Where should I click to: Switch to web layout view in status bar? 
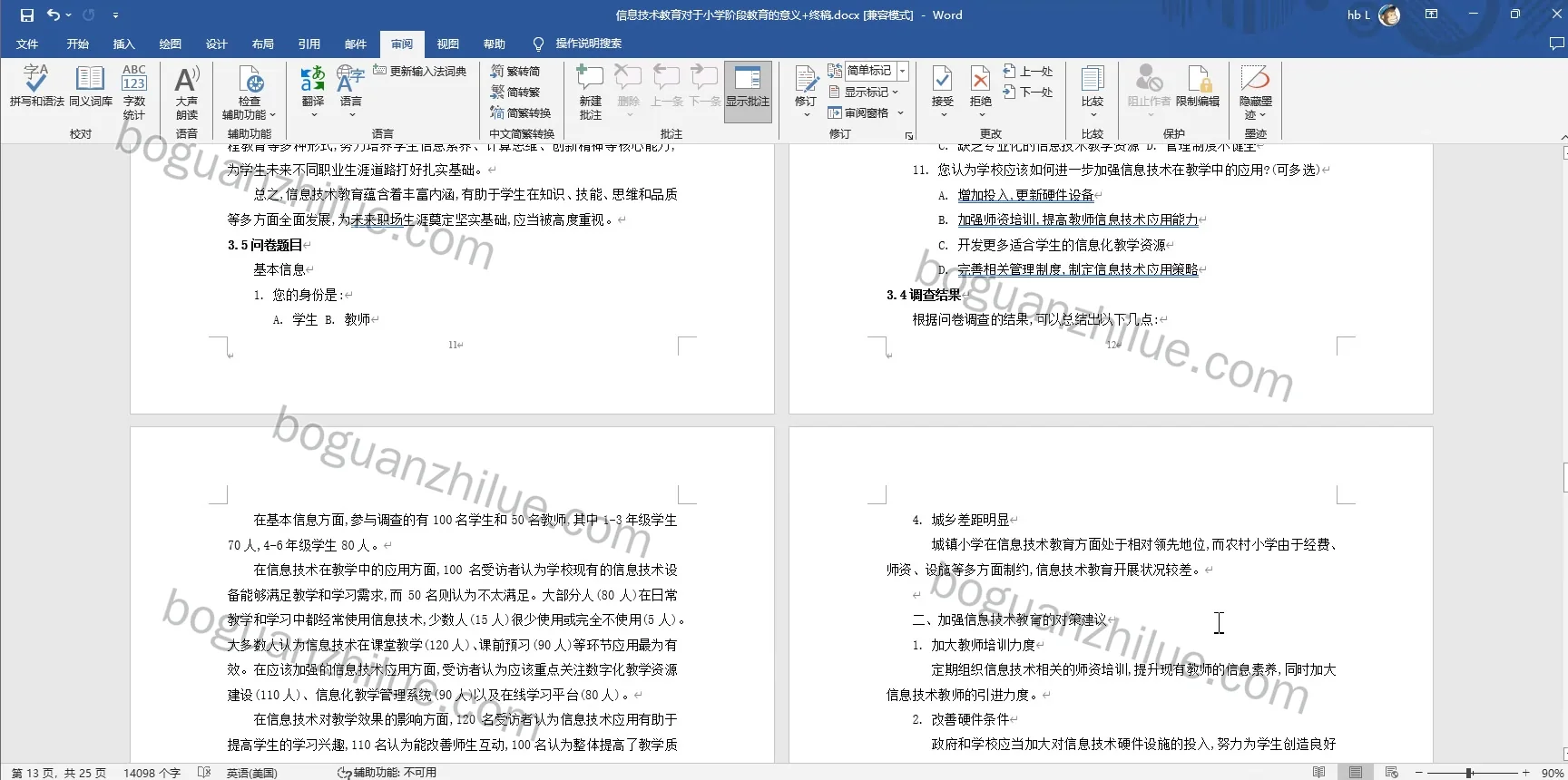click(1392, 773)
